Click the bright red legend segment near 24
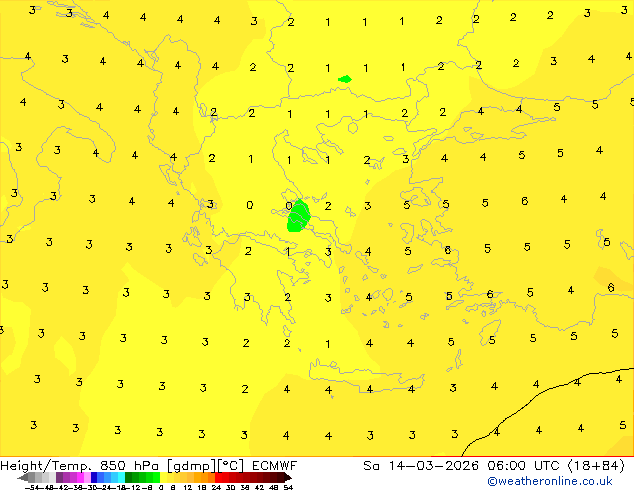The width and height of the screenshot is (634, 490). click(222, 477)
